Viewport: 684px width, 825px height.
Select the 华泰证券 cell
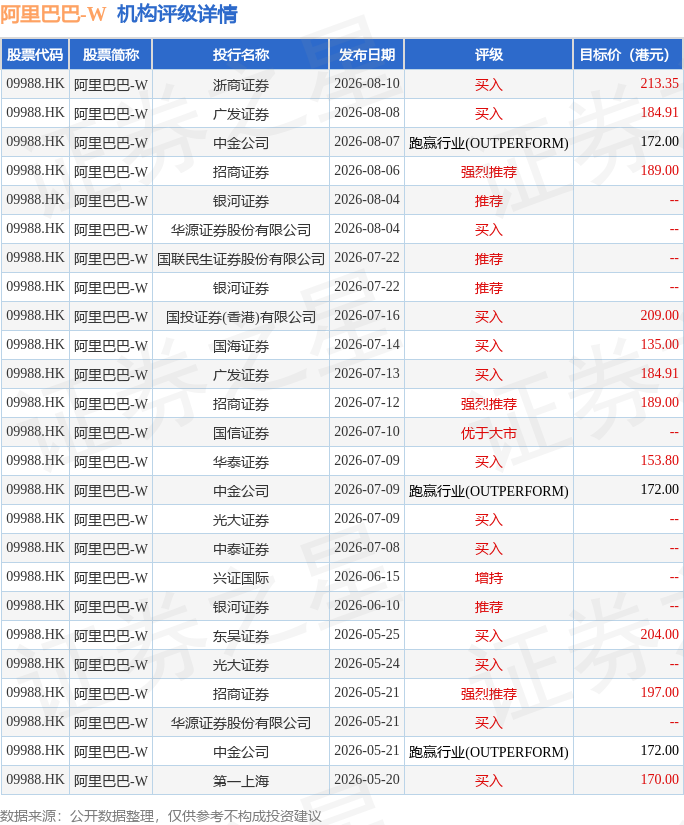pos(241,461)
